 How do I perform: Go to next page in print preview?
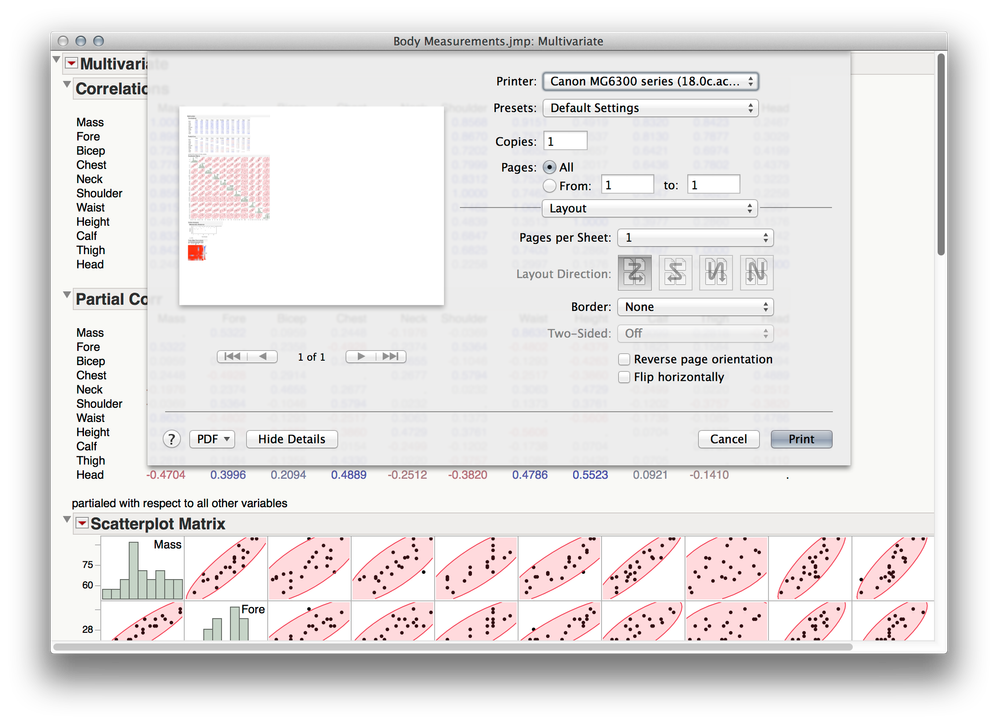[360, 356]
